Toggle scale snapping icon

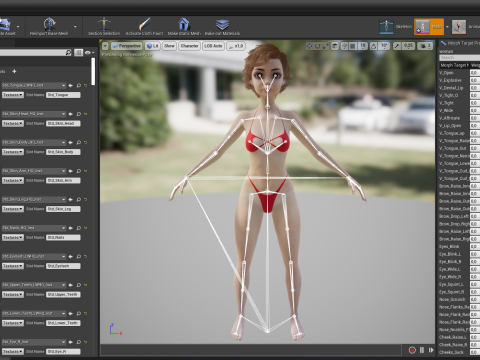(397, 46)
